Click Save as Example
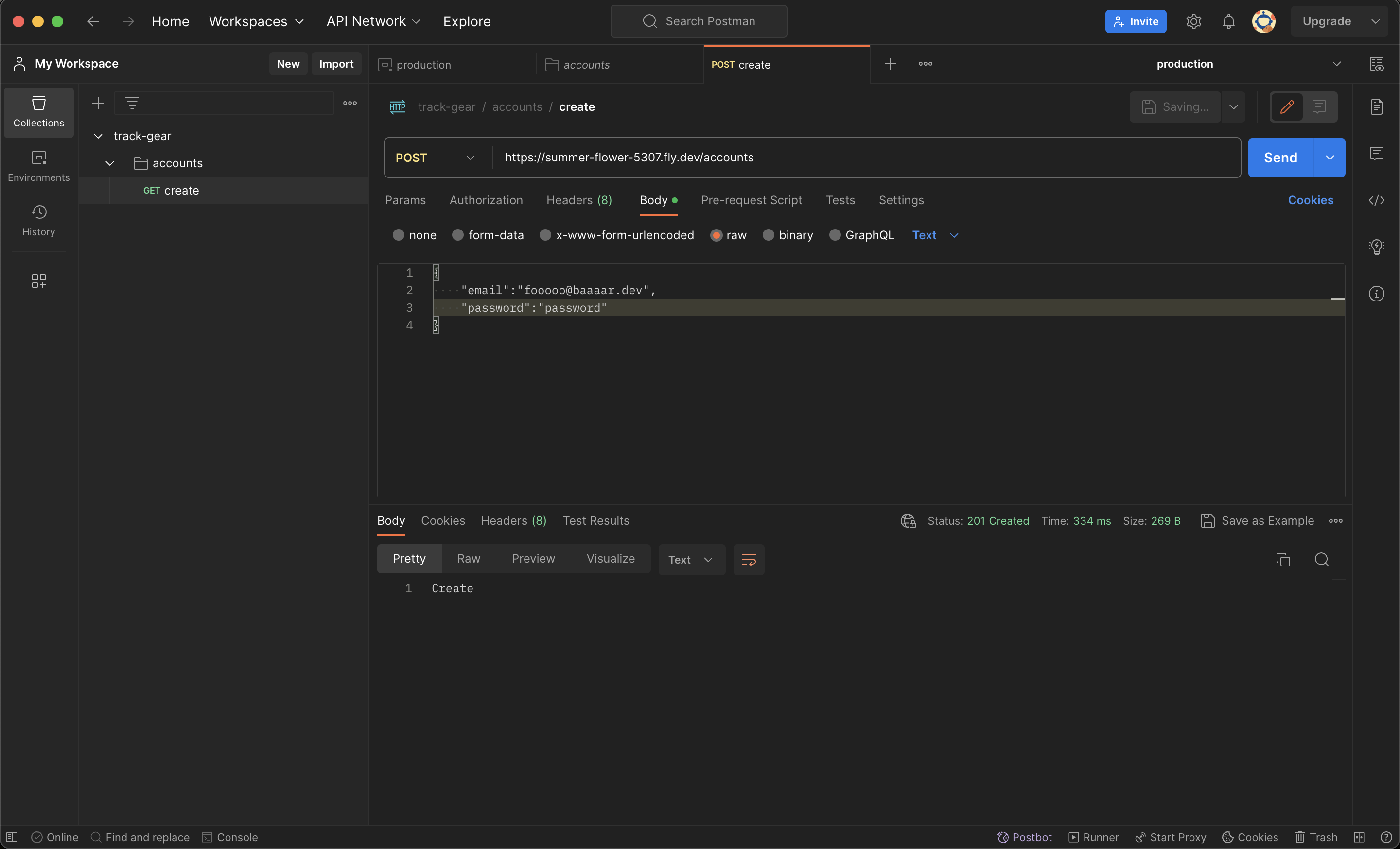Image resolution: width=1400 pixels, height=849 pixels. click(1257, 521)
